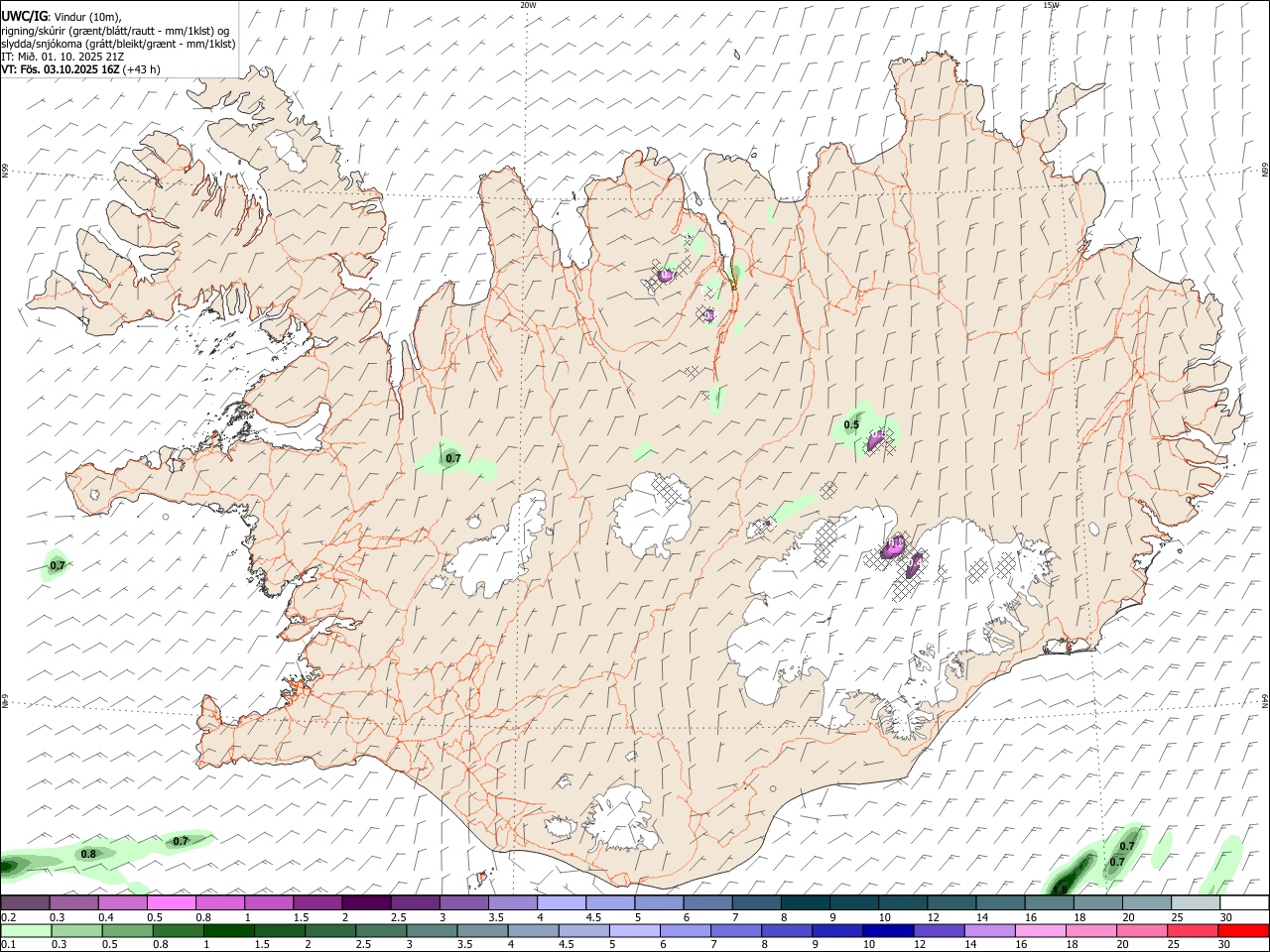Select the upper scale pink swatch between 0.5 and 0.8
The image size is (1270, 952).
(171, 902)
